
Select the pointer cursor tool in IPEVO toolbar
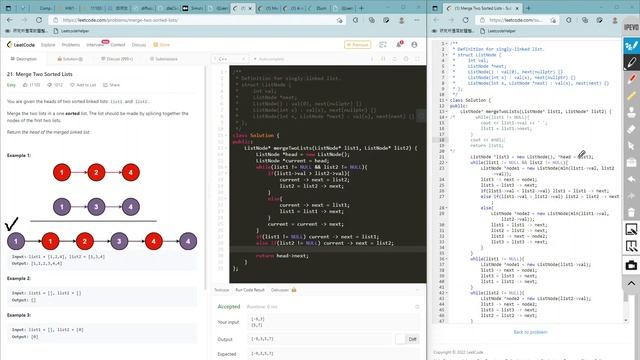[x=631, y=146]
